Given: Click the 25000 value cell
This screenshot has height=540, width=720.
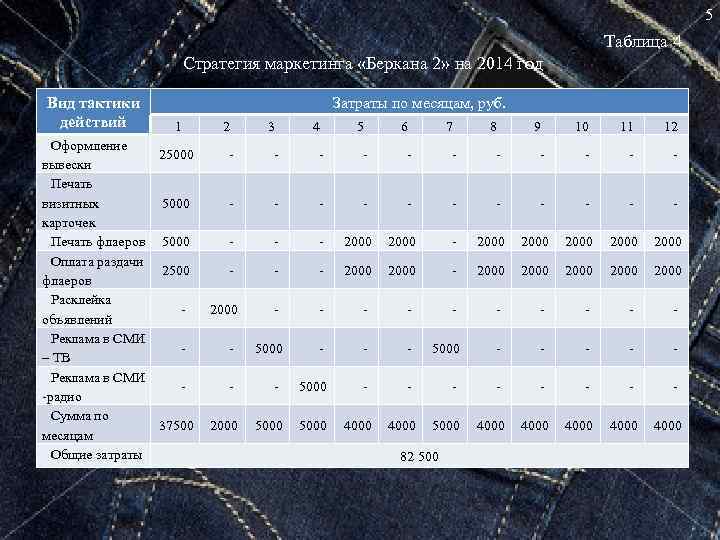Looking at the screenshot, I should coord(176,155).
